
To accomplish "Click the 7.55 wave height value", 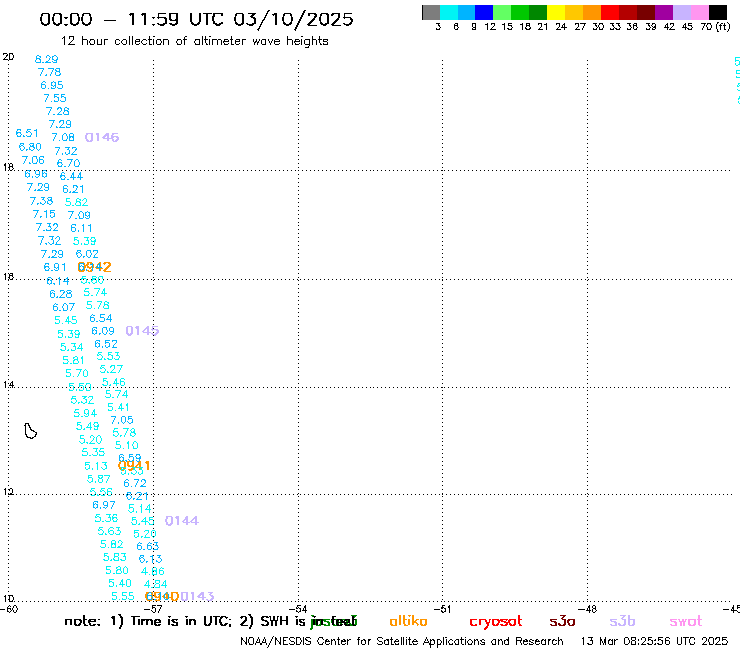I will click(55, 98).
